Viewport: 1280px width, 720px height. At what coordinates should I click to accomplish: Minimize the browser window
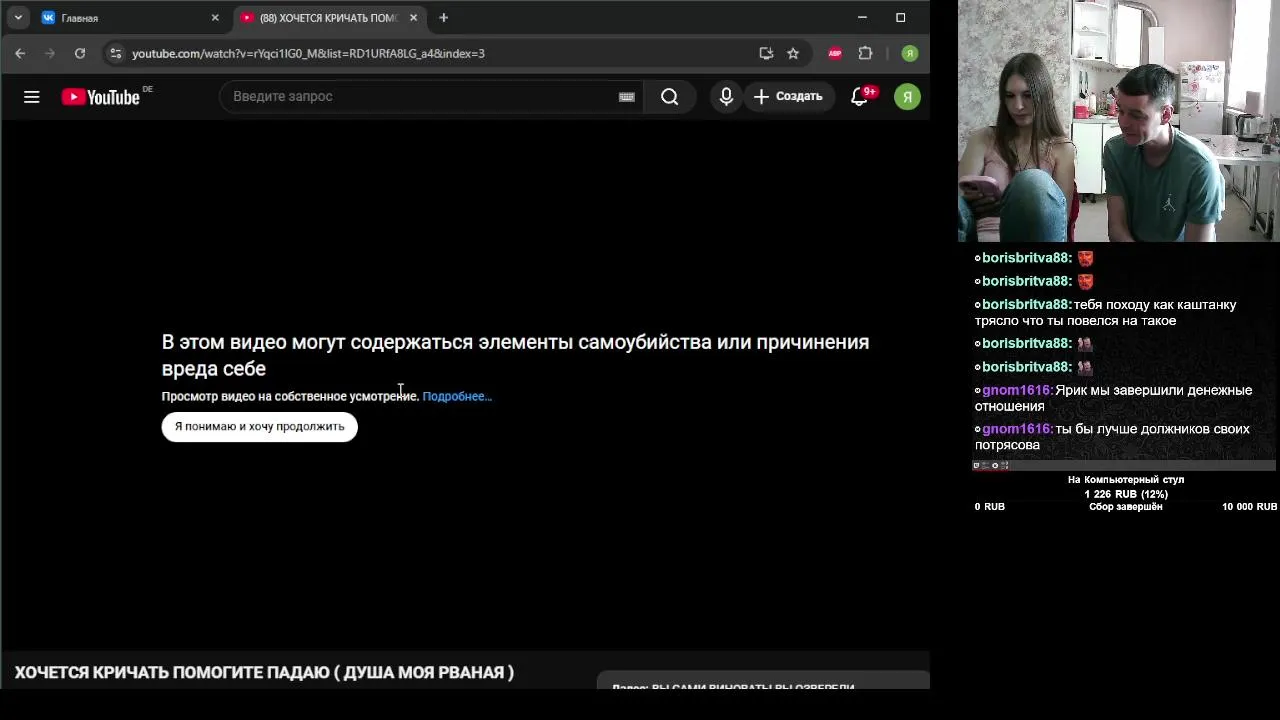(862, 17)
